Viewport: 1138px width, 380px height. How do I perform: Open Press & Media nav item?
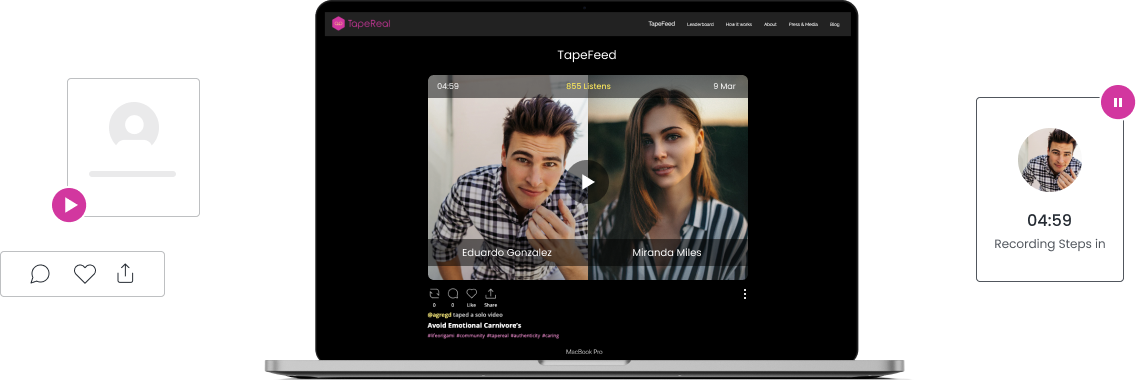tap(803, 25)
